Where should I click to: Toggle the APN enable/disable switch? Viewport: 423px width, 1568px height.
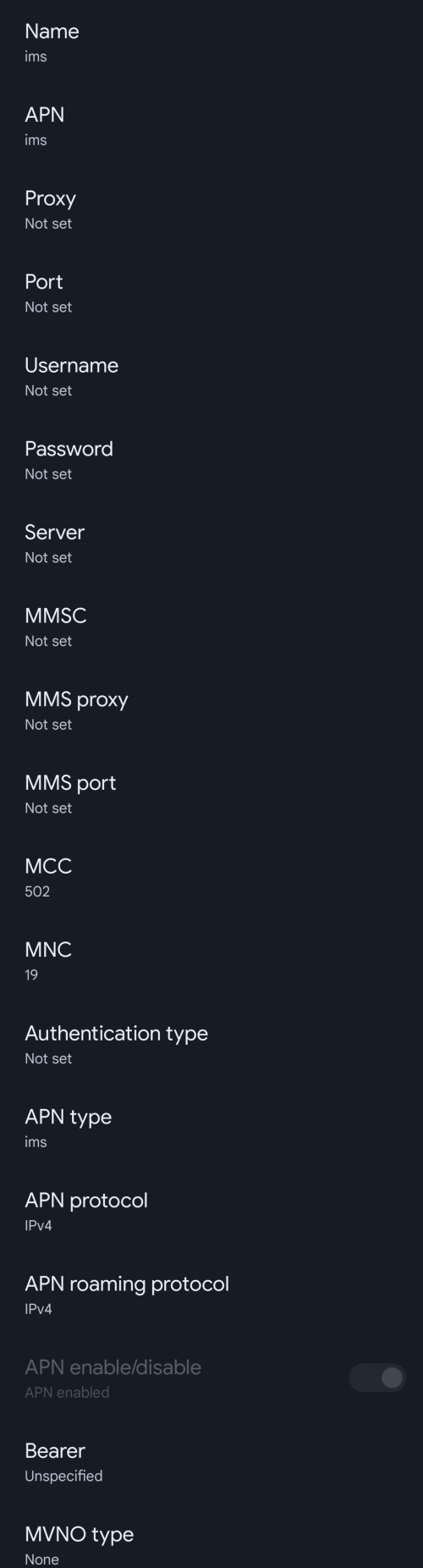pos(377,1378)
